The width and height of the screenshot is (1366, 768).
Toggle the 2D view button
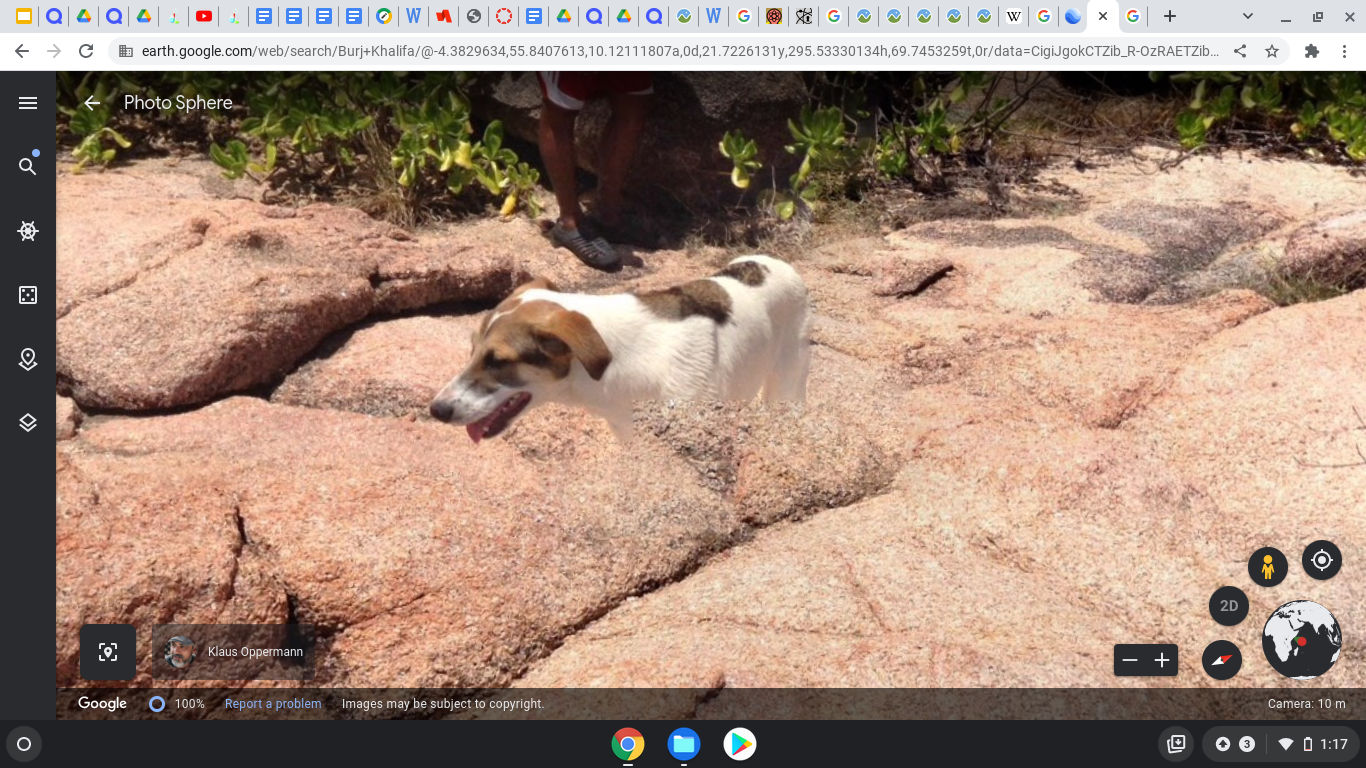pyautogui.click(x=1229, y=606)
